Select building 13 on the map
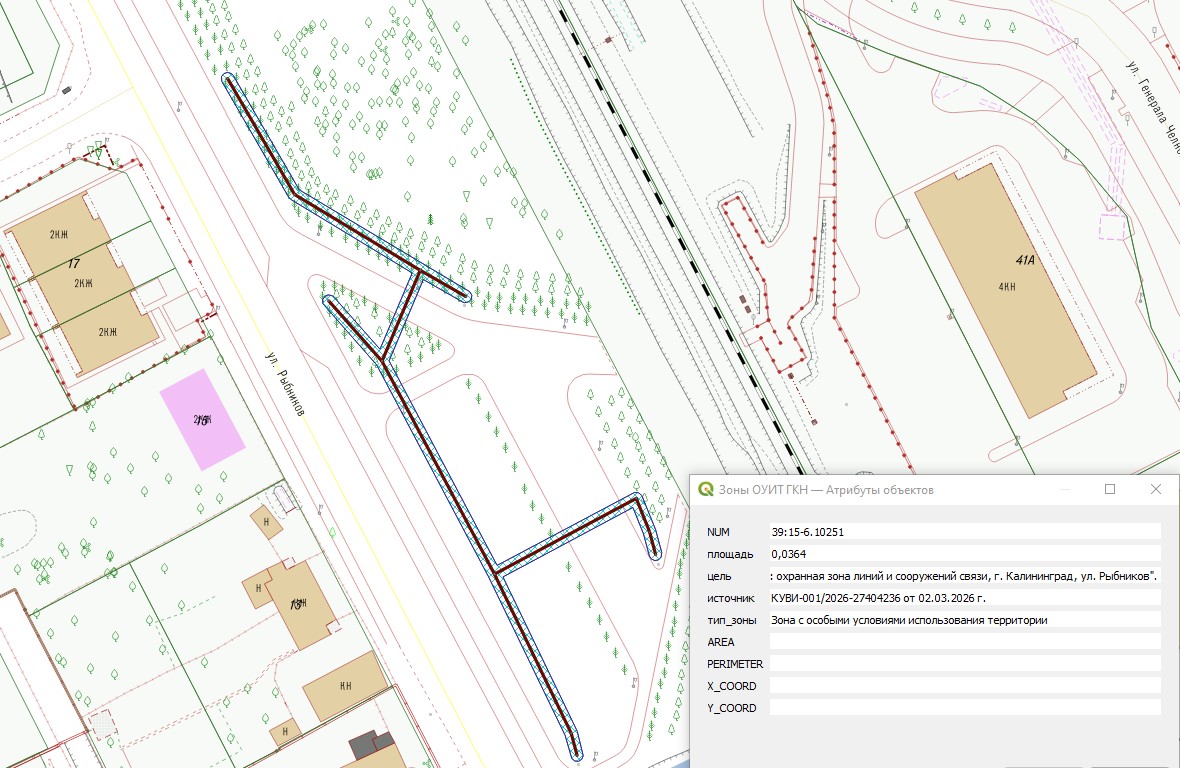The image size is (1180, 768). coord(295,602)
